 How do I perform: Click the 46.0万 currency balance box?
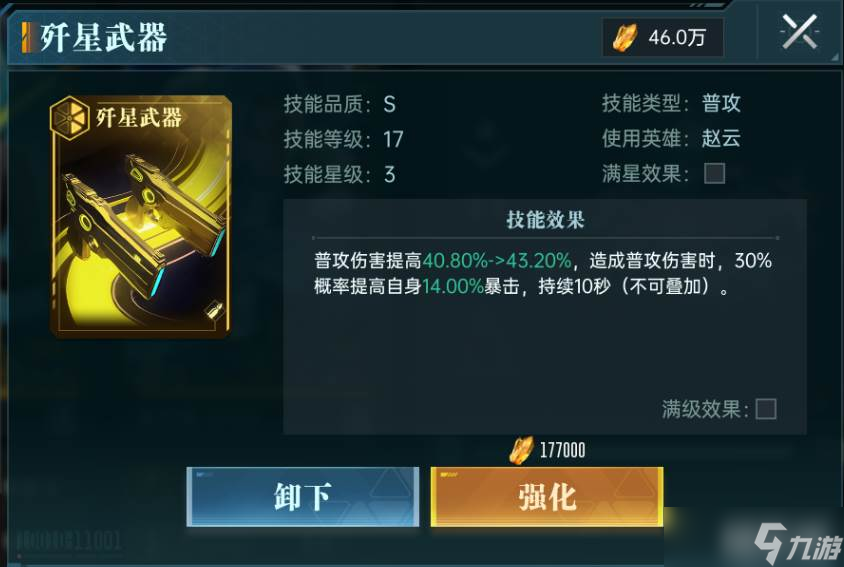pyautogui.click(x=663, y=38)
